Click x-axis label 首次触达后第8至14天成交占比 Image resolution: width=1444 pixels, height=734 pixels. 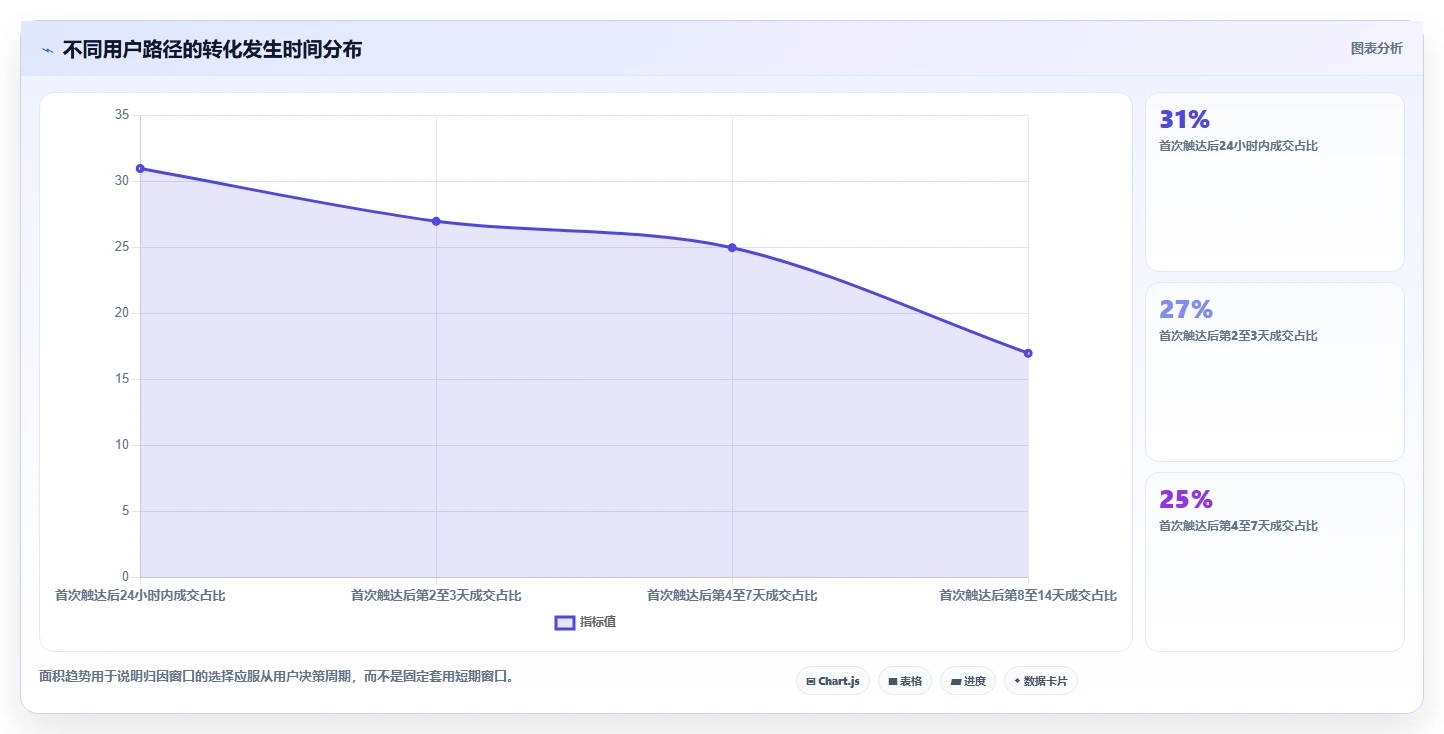pyautogui.click(x=1028, y=595)
